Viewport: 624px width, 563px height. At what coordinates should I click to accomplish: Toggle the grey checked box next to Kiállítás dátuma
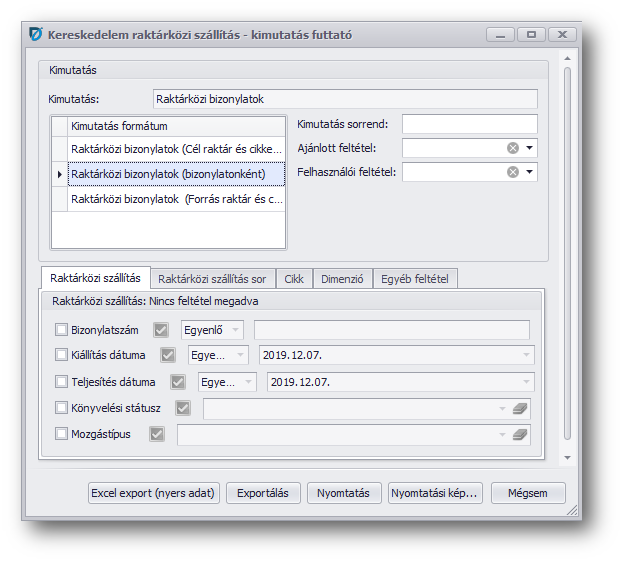168,355
